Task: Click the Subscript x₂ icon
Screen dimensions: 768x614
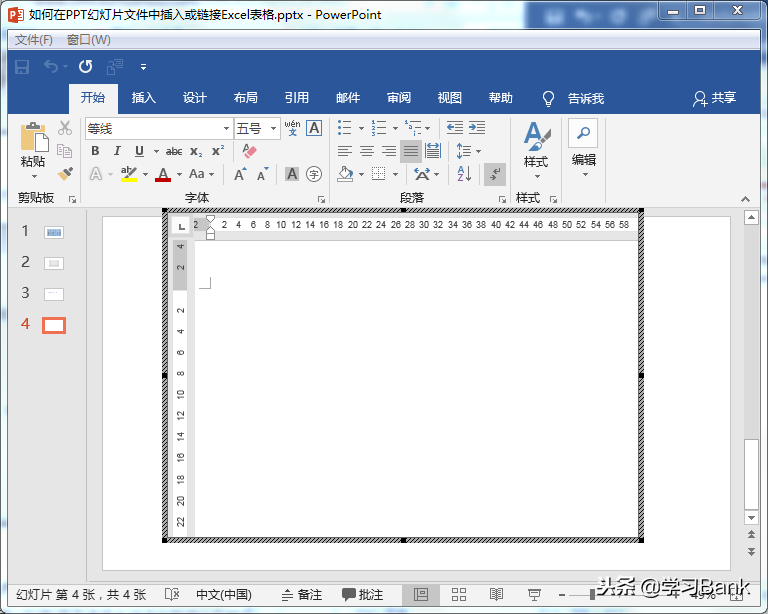Action: (x=196, y=151)
